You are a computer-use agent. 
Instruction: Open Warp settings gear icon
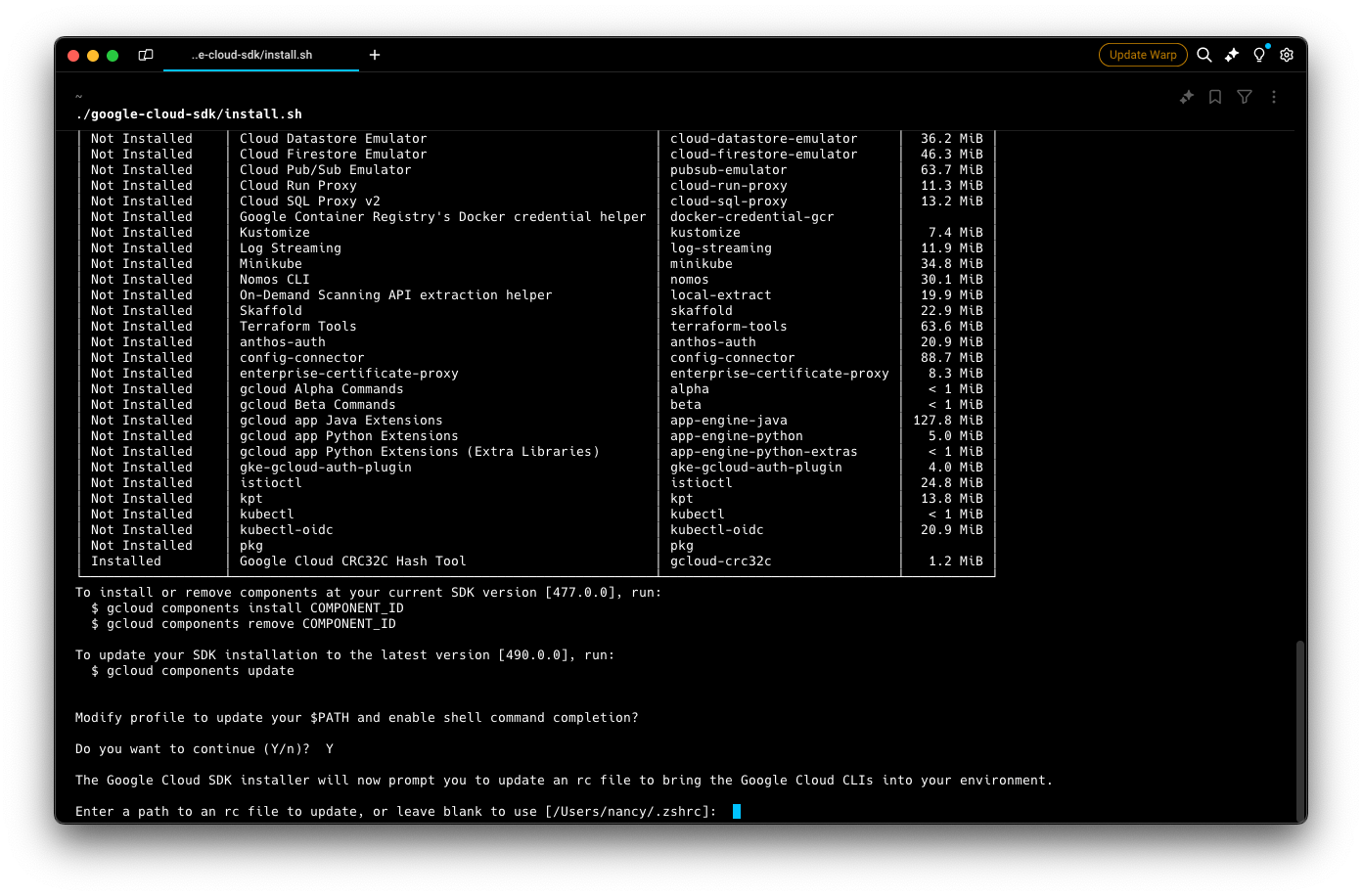[x=1287, y=55]
